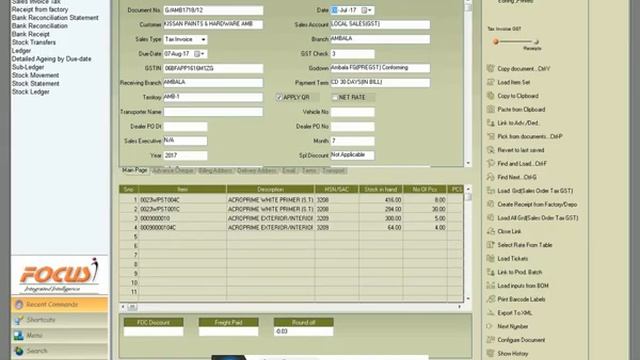Open the Sales Type dropdown
Viewport: 640px width, 360px height.
203,40
